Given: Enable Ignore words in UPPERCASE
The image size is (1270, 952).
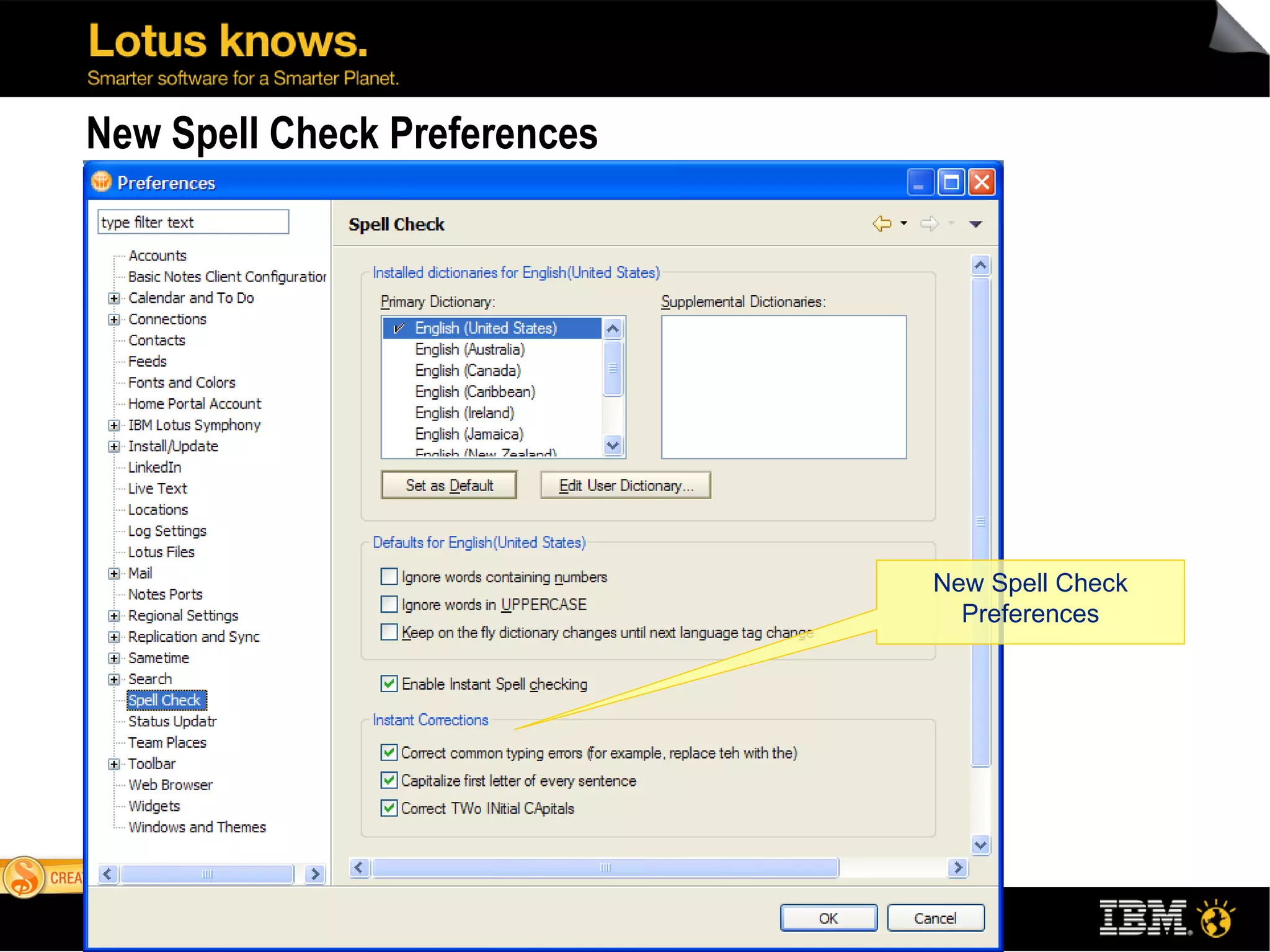Looking at the screenshot, I should point(389,604).
